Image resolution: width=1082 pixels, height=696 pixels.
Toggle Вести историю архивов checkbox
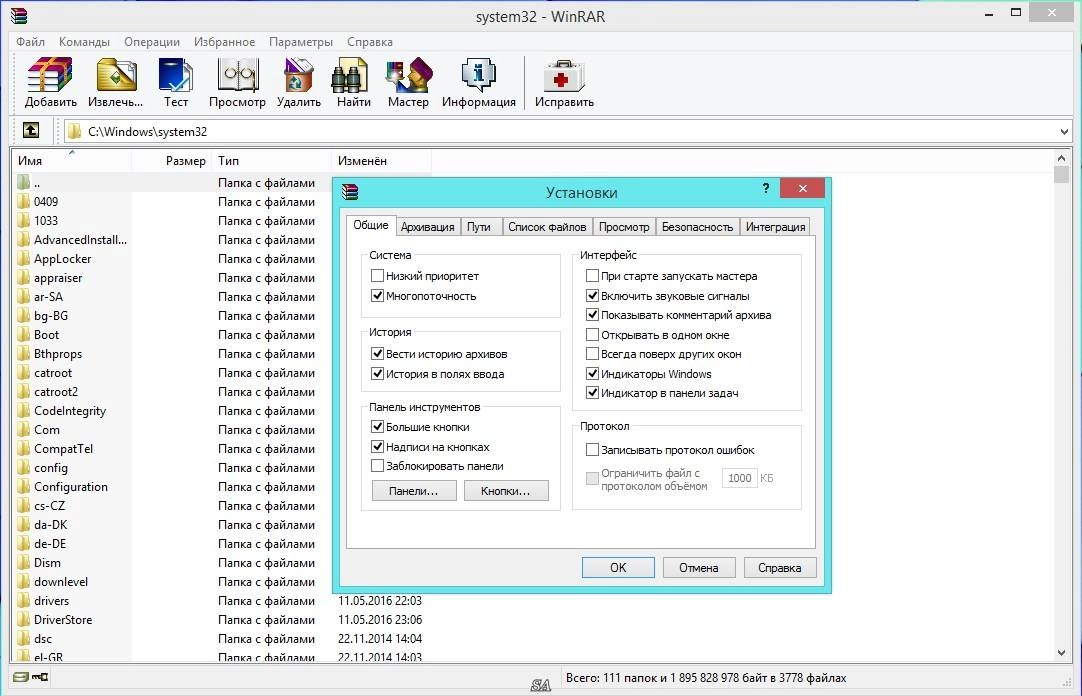tap(377, 354)
